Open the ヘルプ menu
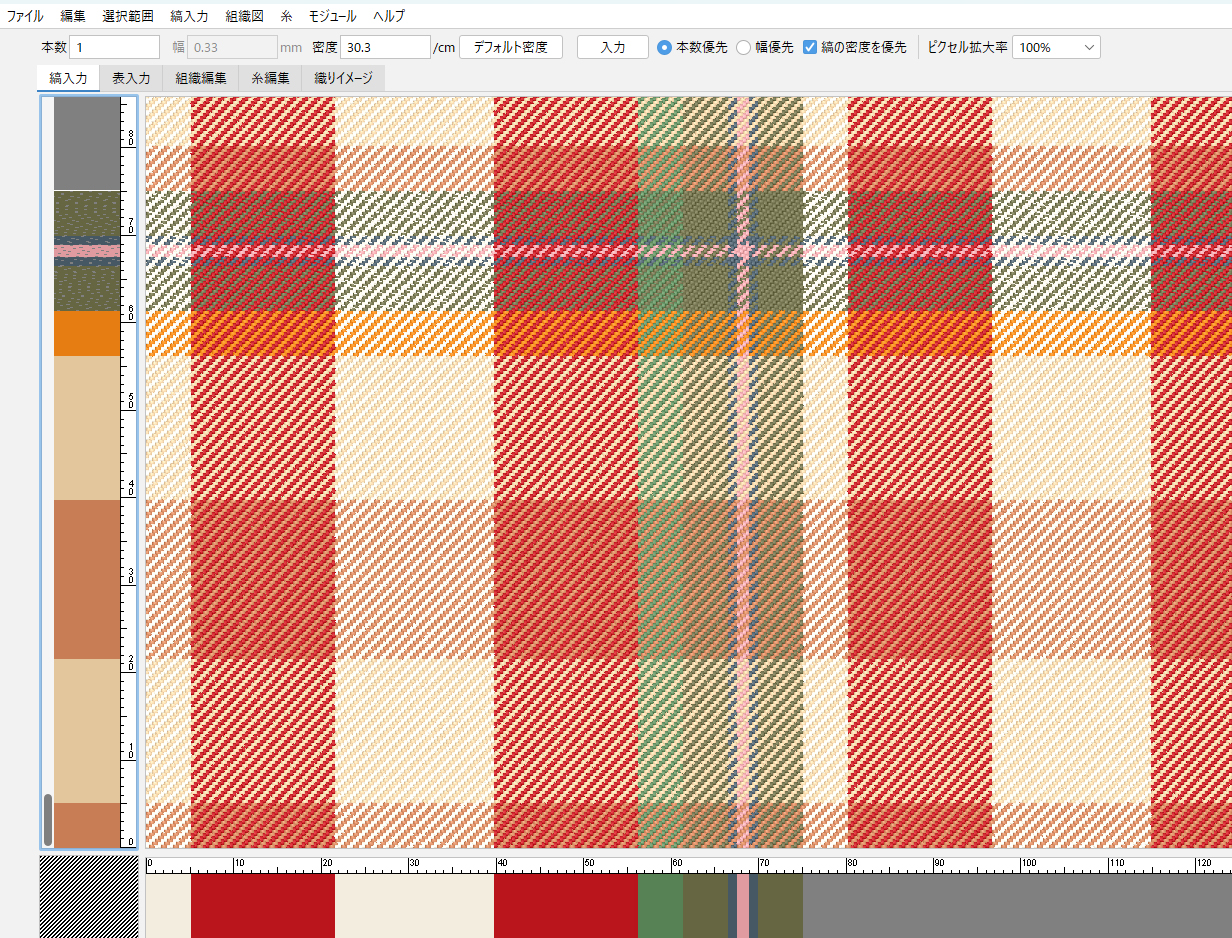 point(389,16)
